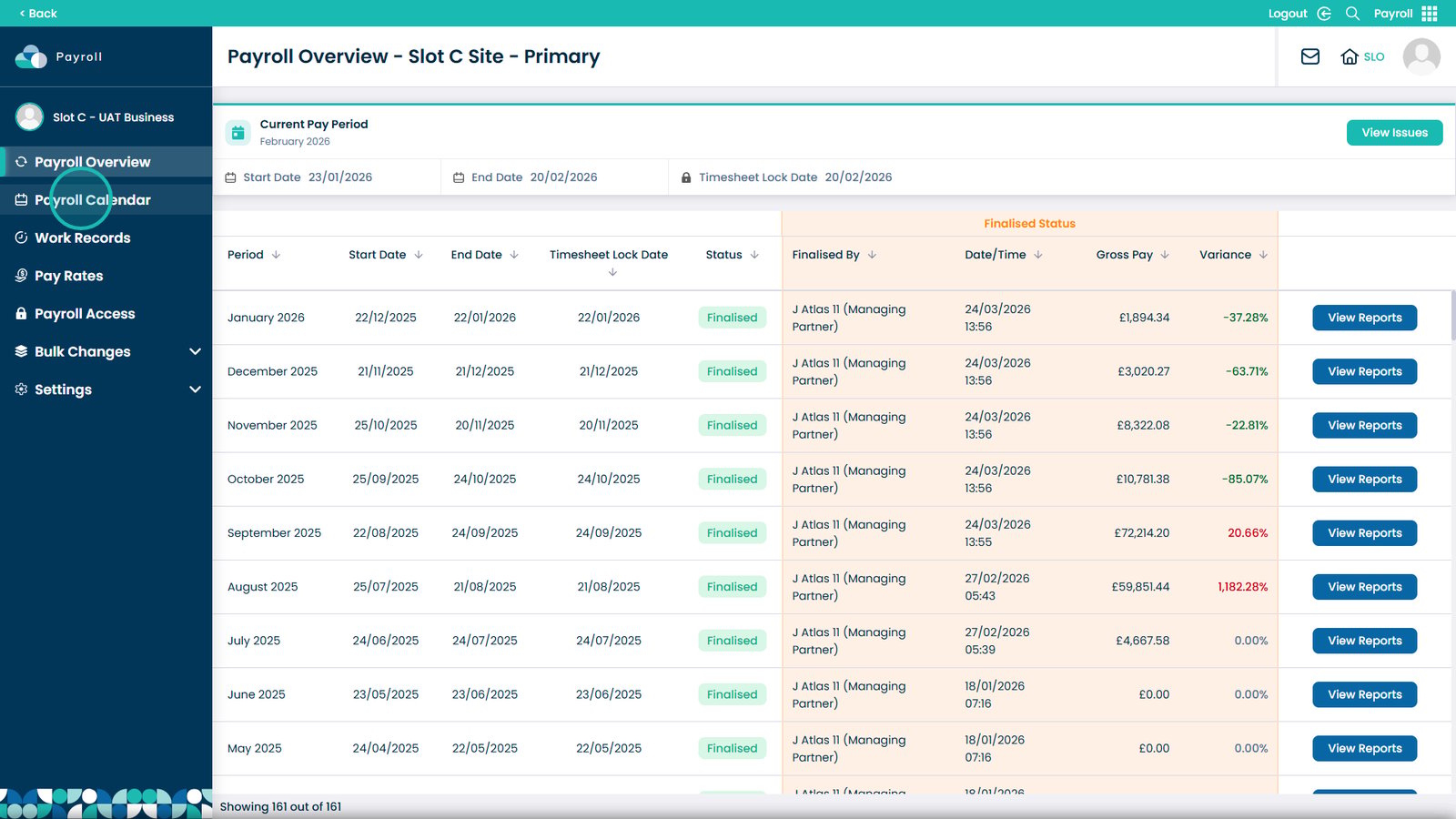Click the Work Records clock icon
Viewport: 1456px width, 819px height.
click(x=21, y=238)
